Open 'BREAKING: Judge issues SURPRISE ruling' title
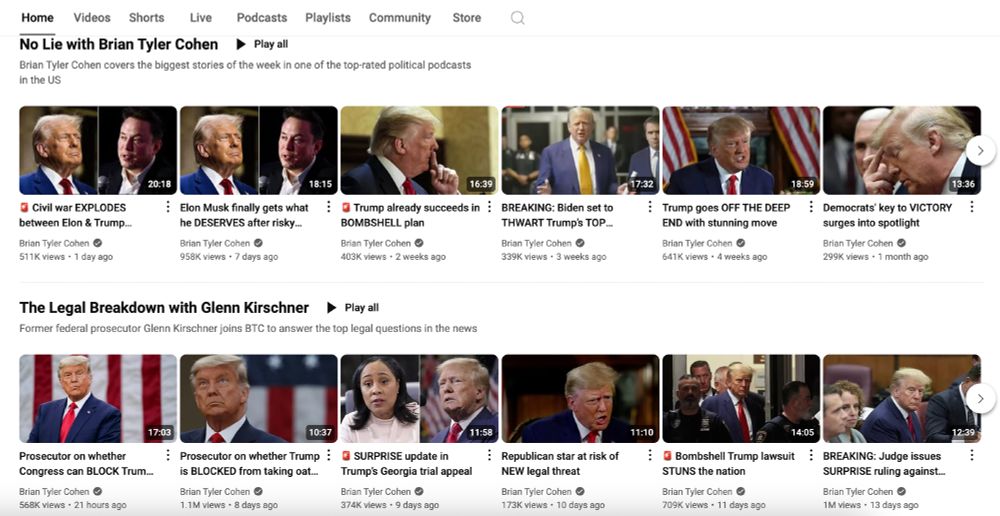Image resolution: width=1000 pixels, height=516 pixels. tap(884, 464)
